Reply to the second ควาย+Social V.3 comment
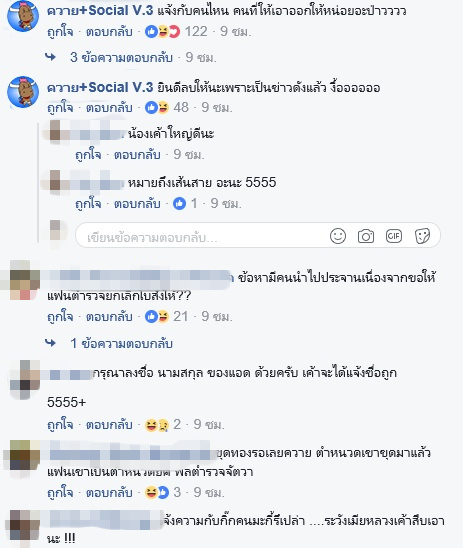 (109, 107)
